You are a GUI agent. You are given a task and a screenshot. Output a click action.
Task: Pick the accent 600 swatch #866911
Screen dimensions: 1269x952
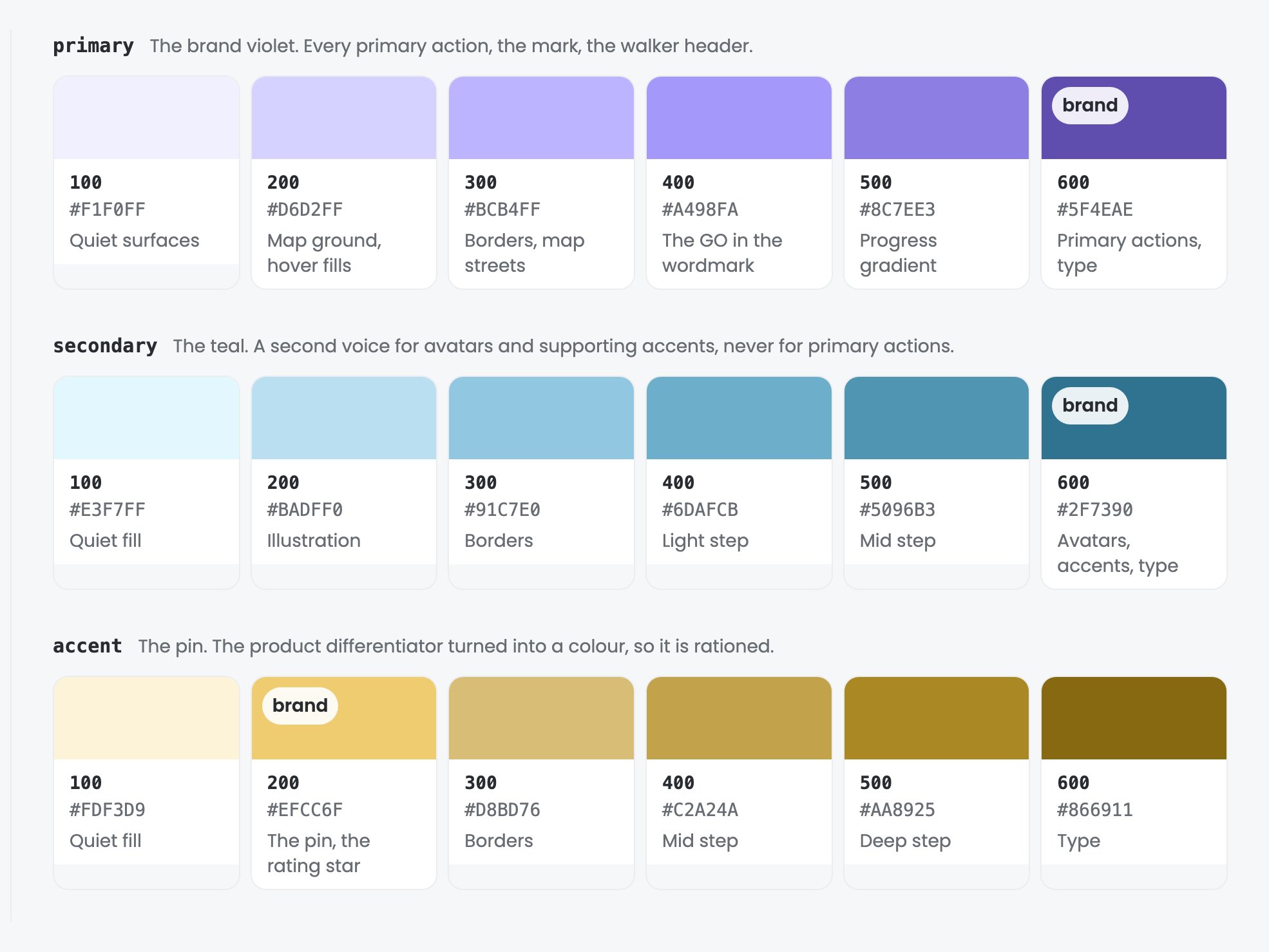click(1134, 718)
